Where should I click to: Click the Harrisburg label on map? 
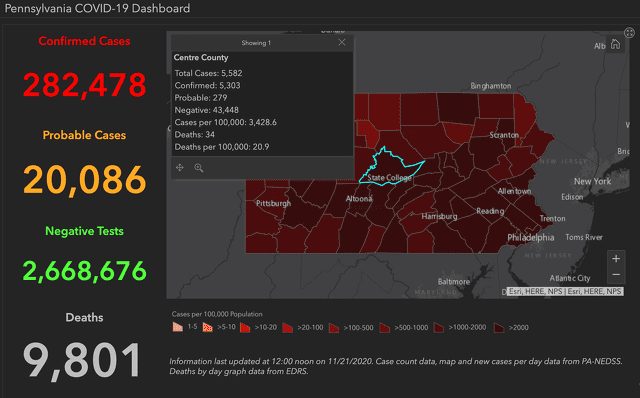pos(439,216)
